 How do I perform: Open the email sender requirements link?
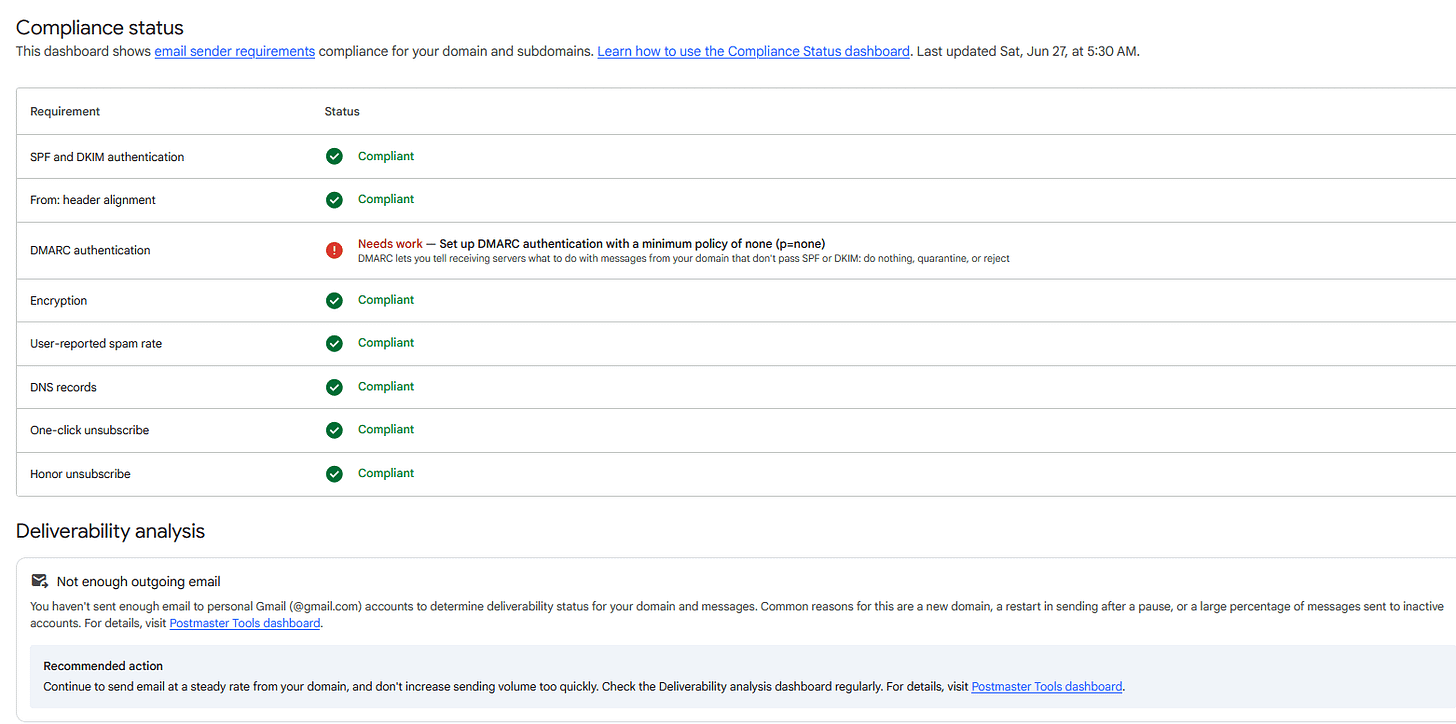point(235,51)
